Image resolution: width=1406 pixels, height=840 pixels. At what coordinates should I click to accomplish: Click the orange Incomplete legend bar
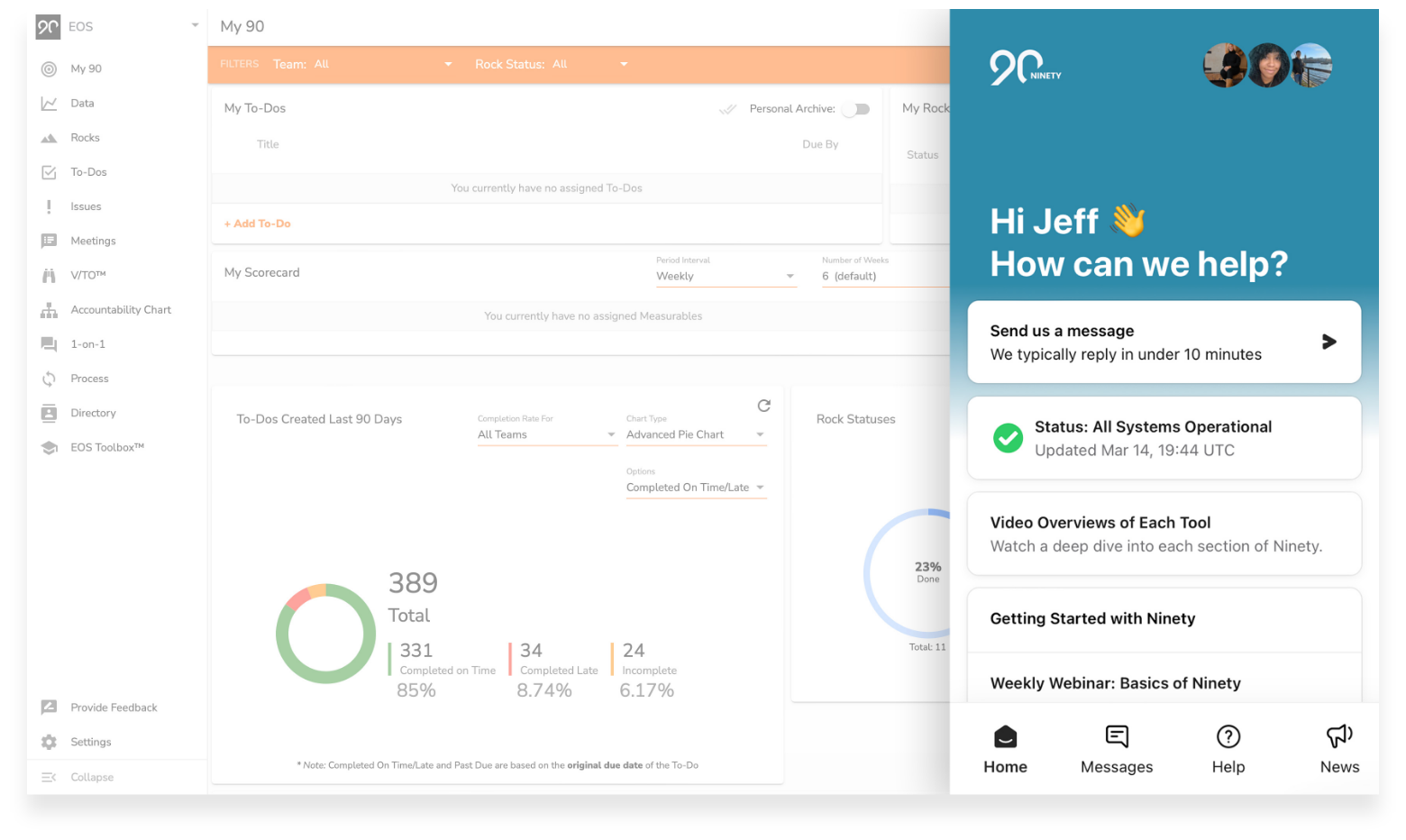point(612,659)
